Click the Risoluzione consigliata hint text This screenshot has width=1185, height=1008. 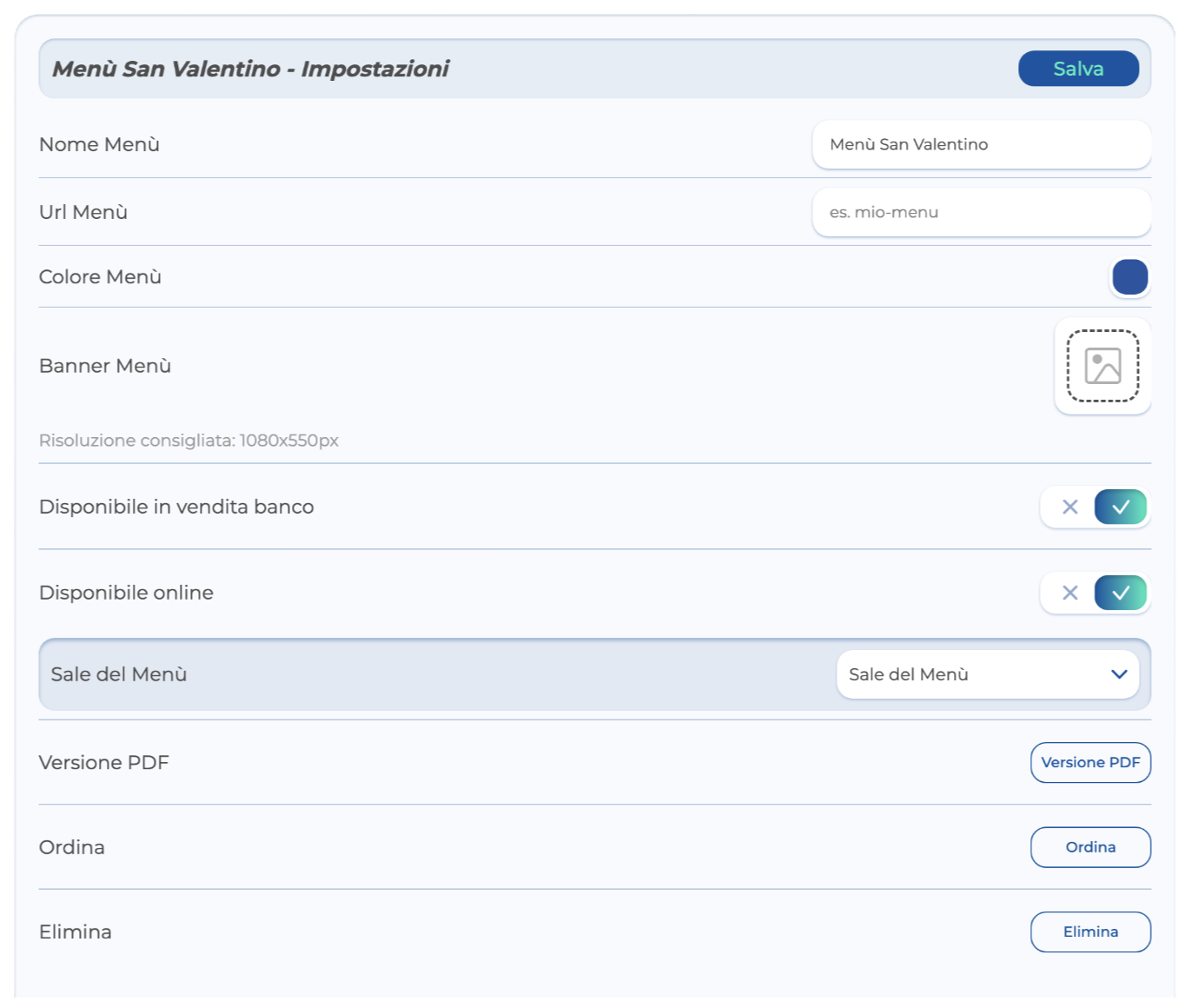click(189, 441)
